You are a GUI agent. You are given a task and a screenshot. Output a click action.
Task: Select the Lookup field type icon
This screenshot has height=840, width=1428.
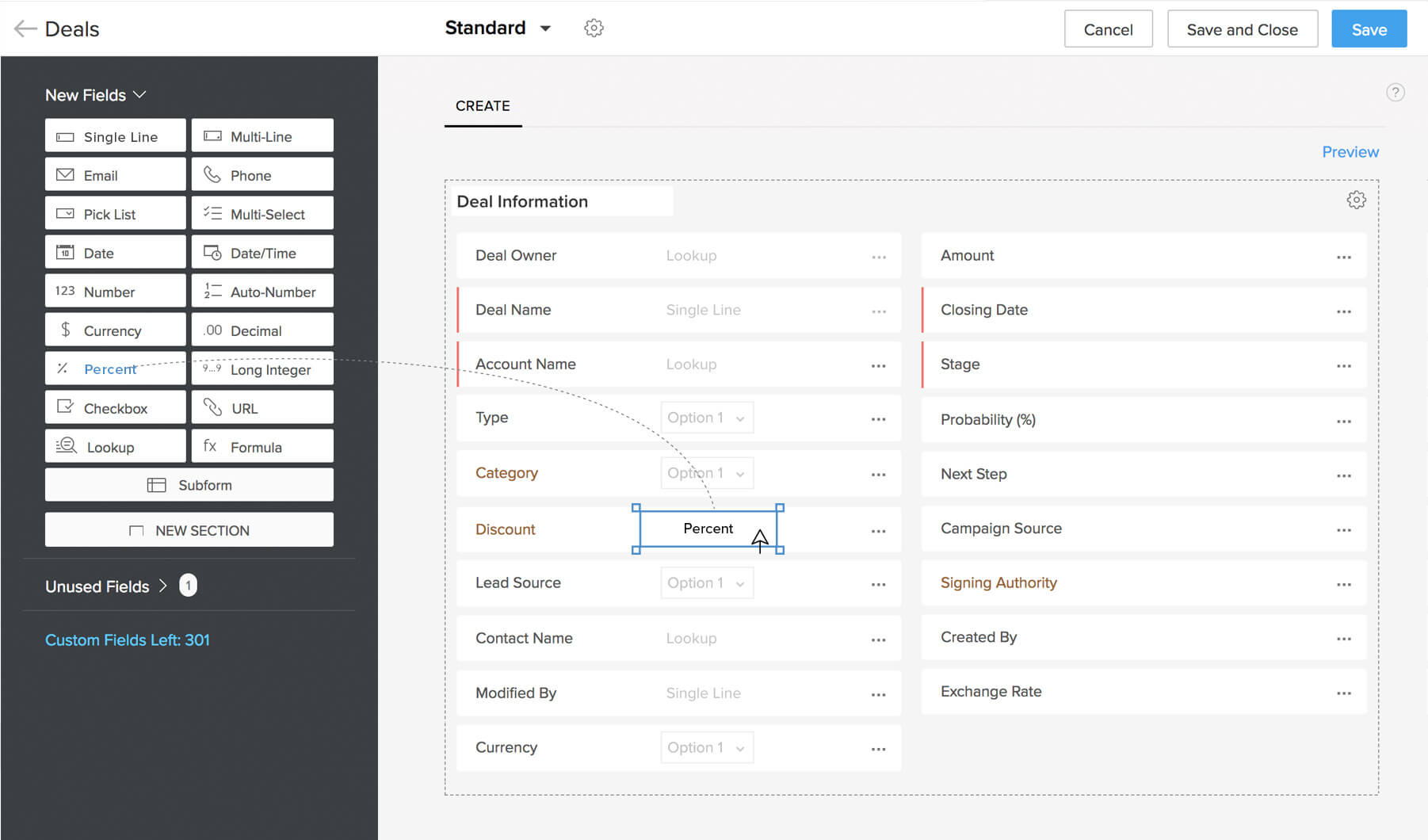[x=67, y=446]
